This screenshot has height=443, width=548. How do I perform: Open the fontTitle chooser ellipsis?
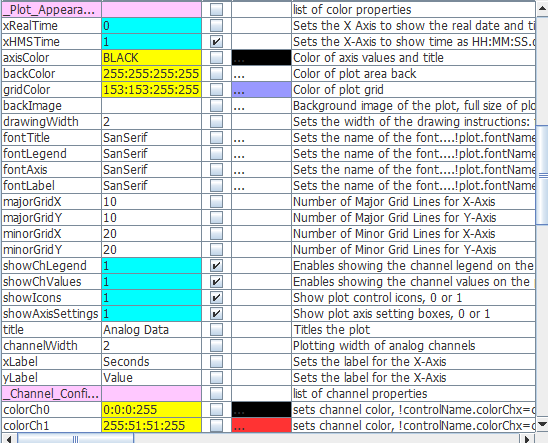click(x=261, y=138)
